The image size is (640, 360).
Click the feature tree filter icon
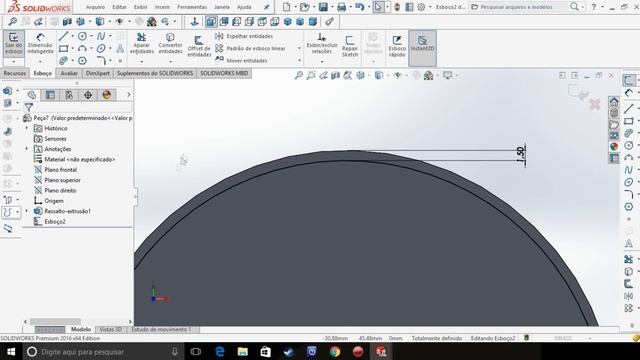(x=29, y=107)
